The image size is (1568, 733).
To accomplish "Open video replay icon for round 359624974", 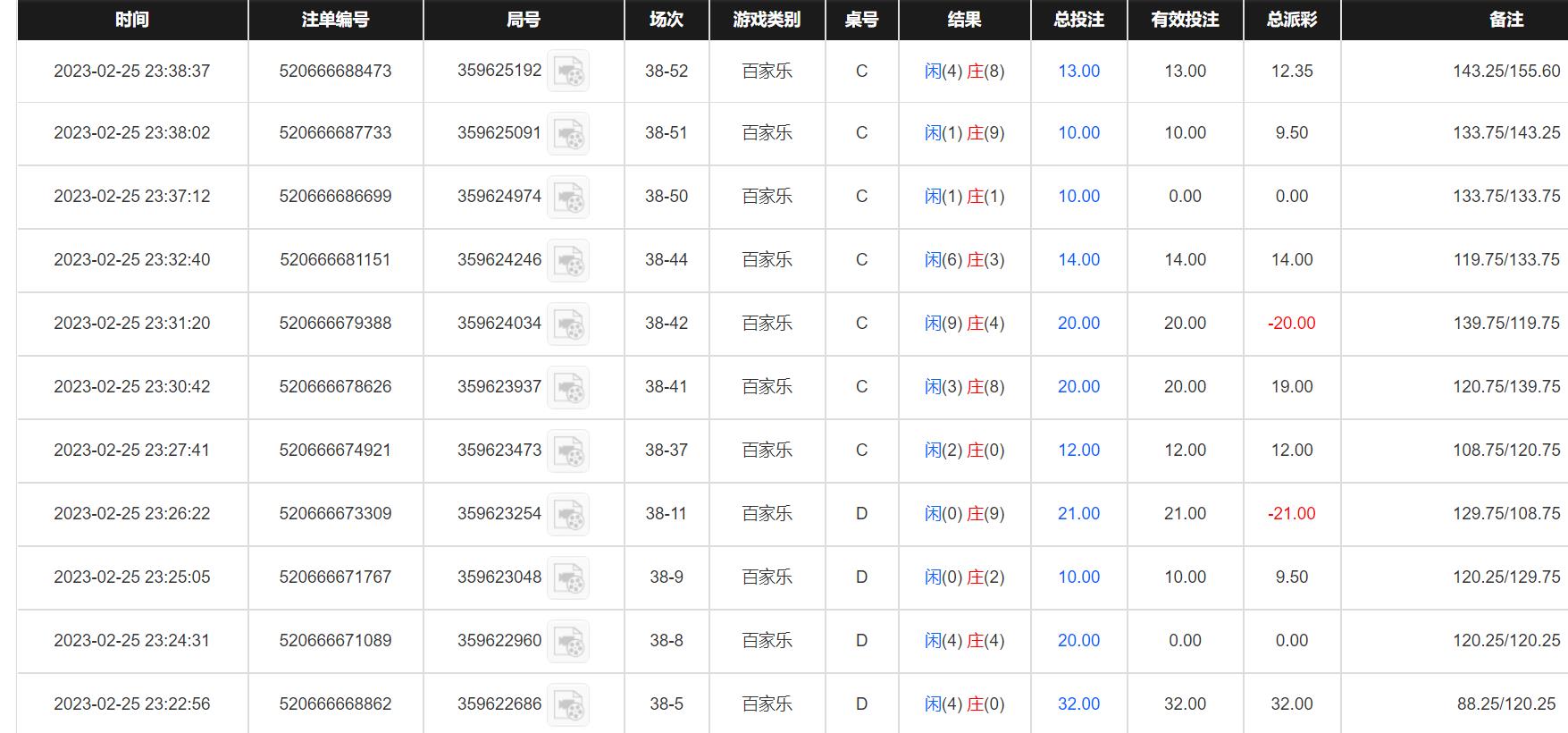I will click(x=568, y=197).
